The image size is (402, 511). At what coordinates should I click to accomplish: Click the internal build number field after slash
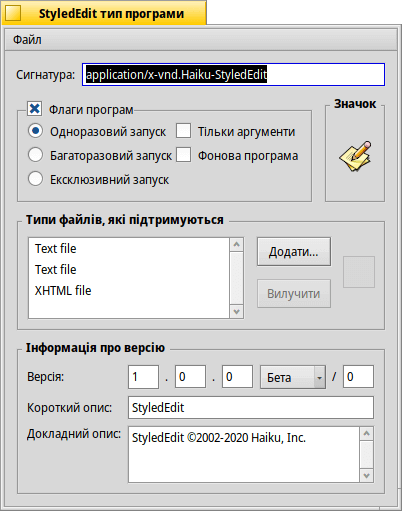[x=358, y=377]
